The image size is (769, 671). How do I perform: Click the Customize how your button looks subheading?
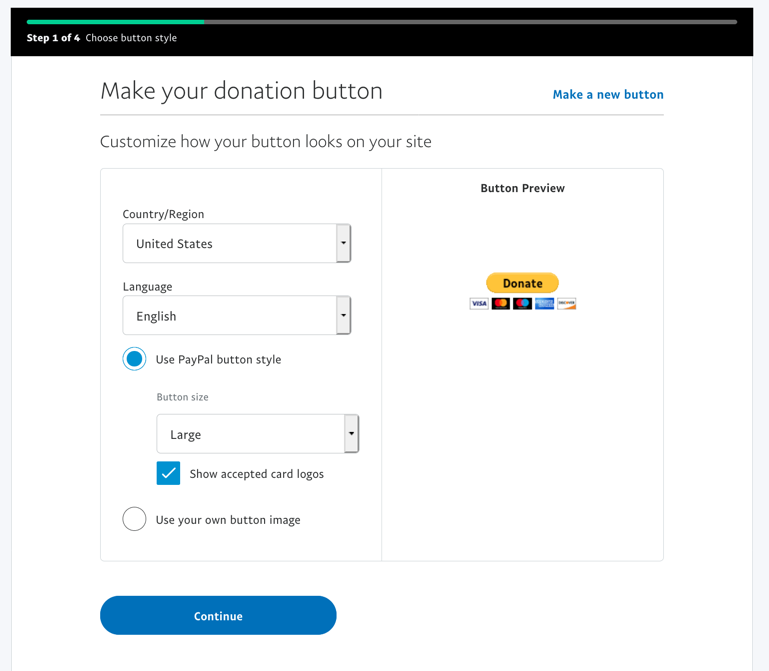(266, 142)
